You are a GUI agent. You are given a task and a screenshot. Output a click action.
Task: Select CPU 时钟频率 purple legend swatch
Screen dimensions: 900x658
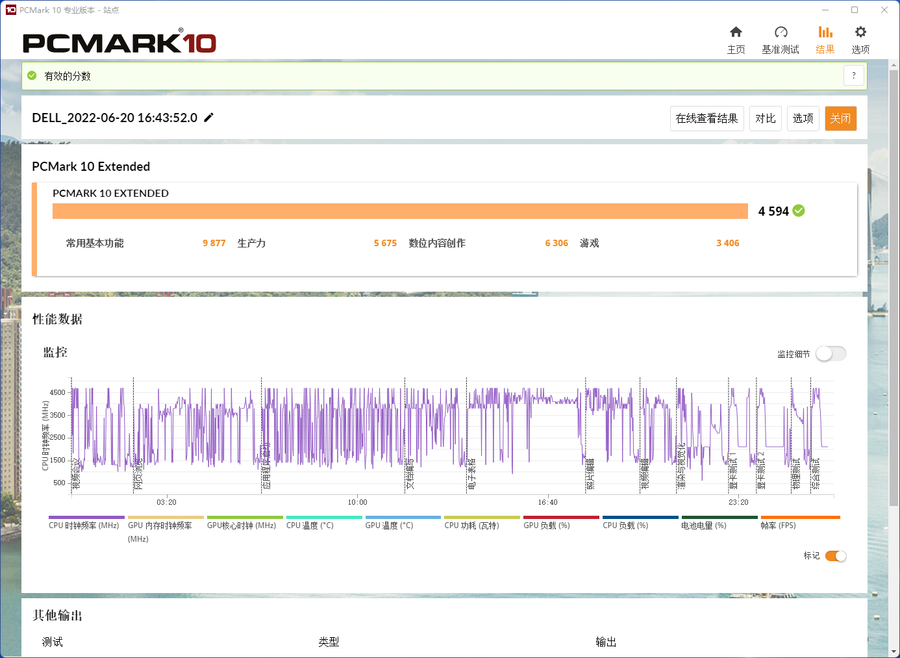tap(86, 518)
